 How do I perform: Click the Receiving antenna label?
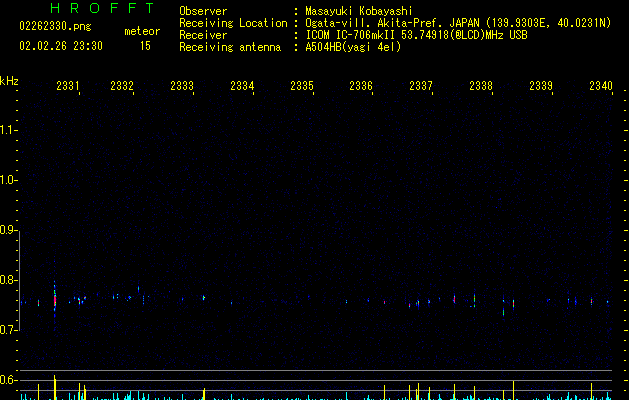230,47
